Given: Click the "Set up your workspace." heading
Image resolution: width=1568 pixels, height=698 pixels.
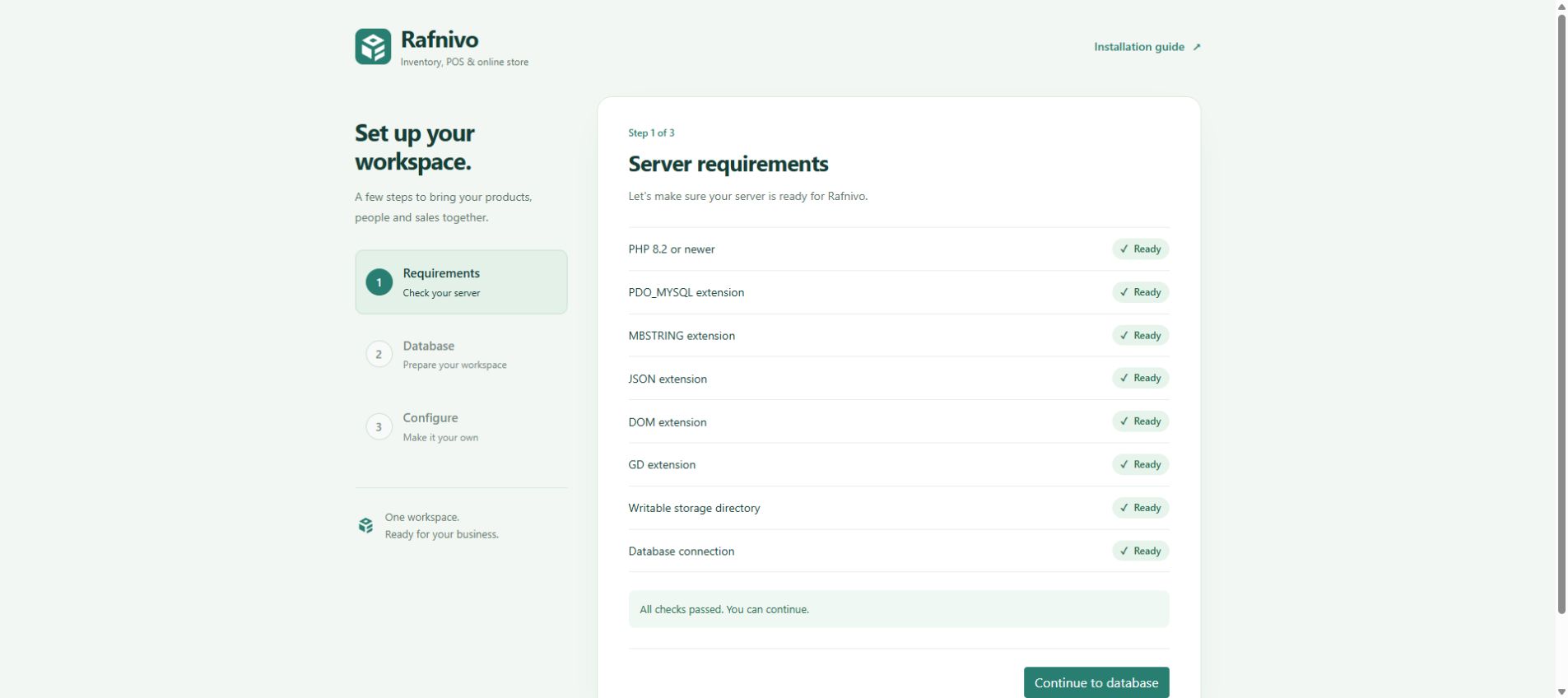Looking at the screenshot, I should click(x=414, y=147).
